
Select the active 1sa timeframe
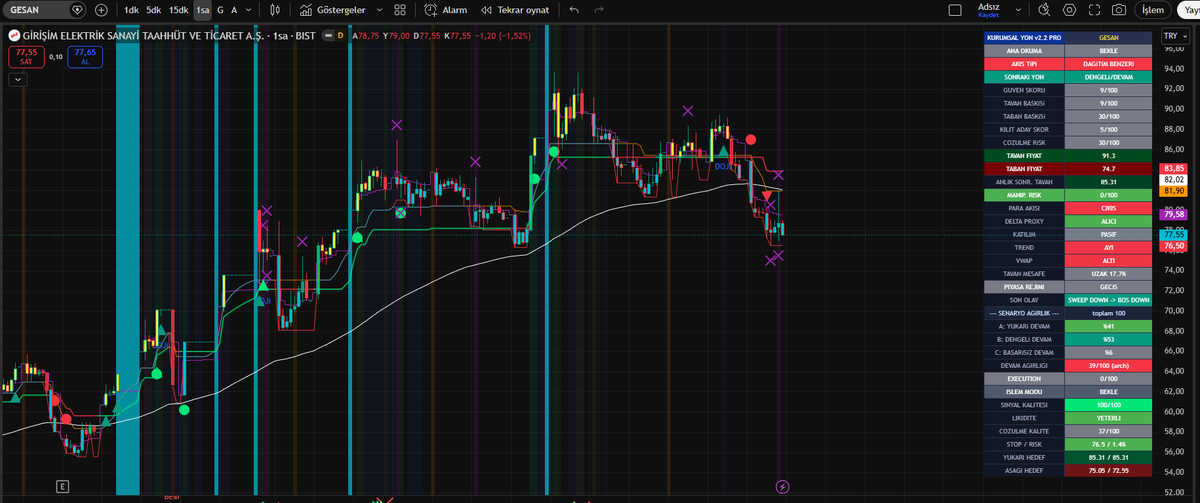click(x=202, y=10)
